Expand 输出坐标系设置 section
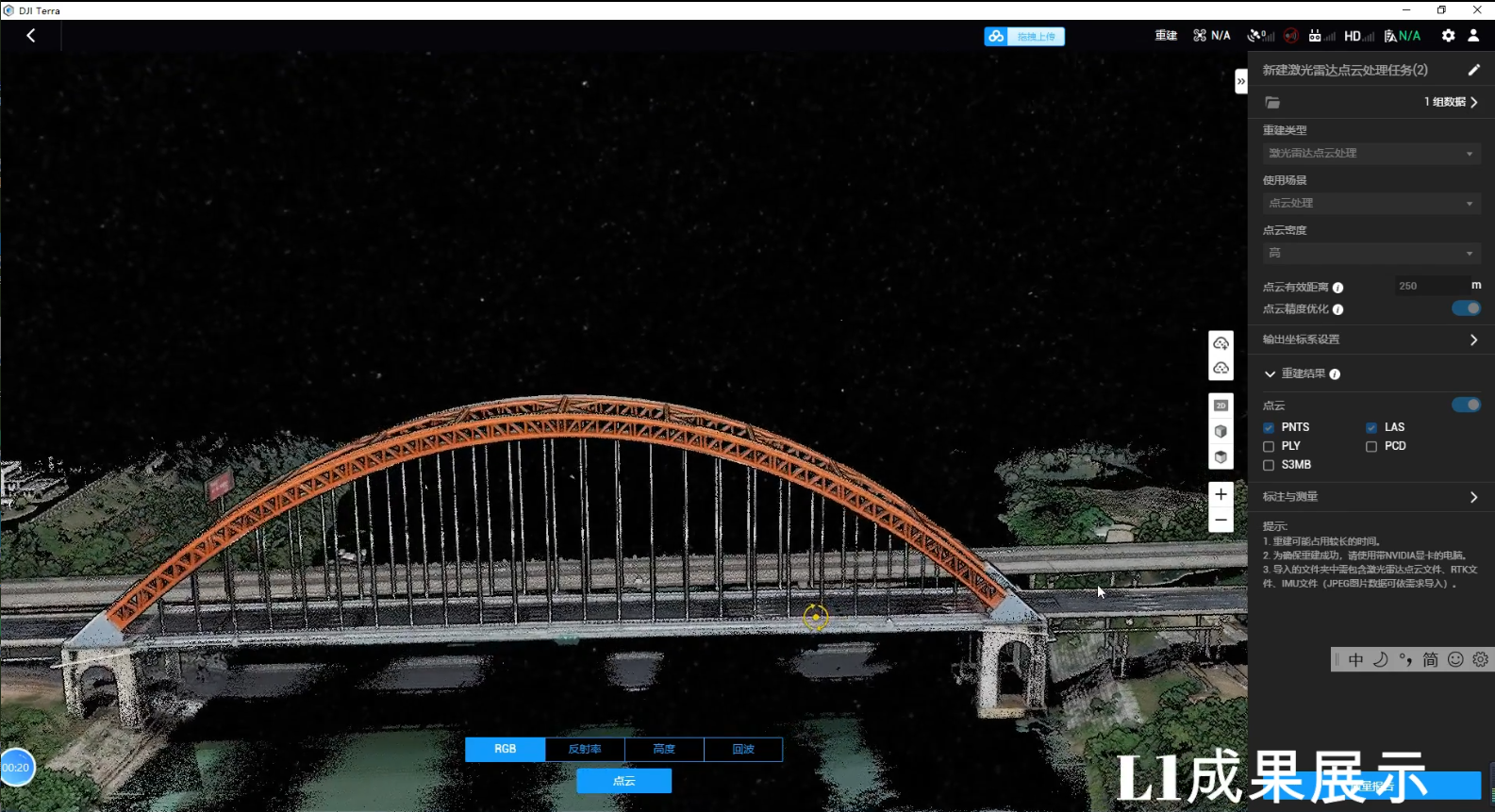This screenshot has width=1495, height=812. 1370,340
